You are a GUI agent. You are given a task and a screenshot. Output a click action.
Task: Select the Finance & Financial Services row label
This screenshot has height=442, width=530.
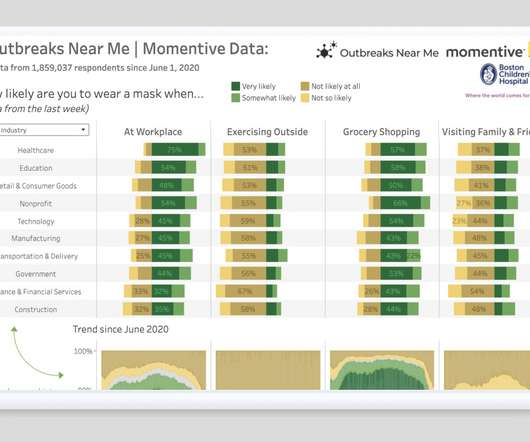coord(41,292)
